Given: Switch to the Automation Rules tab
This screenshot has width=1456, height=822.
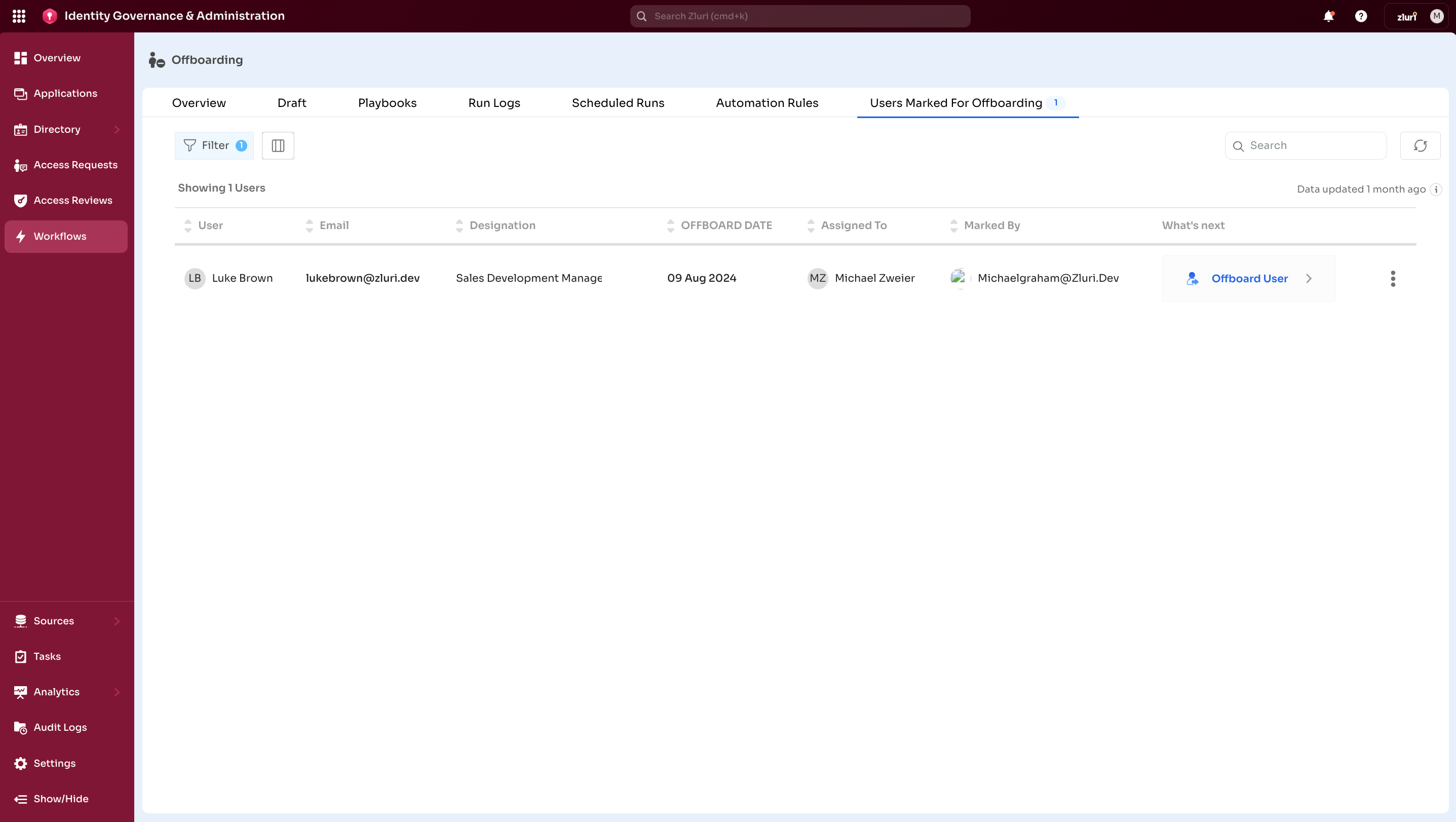Looking at the screenshot, I should coord(767,103).
